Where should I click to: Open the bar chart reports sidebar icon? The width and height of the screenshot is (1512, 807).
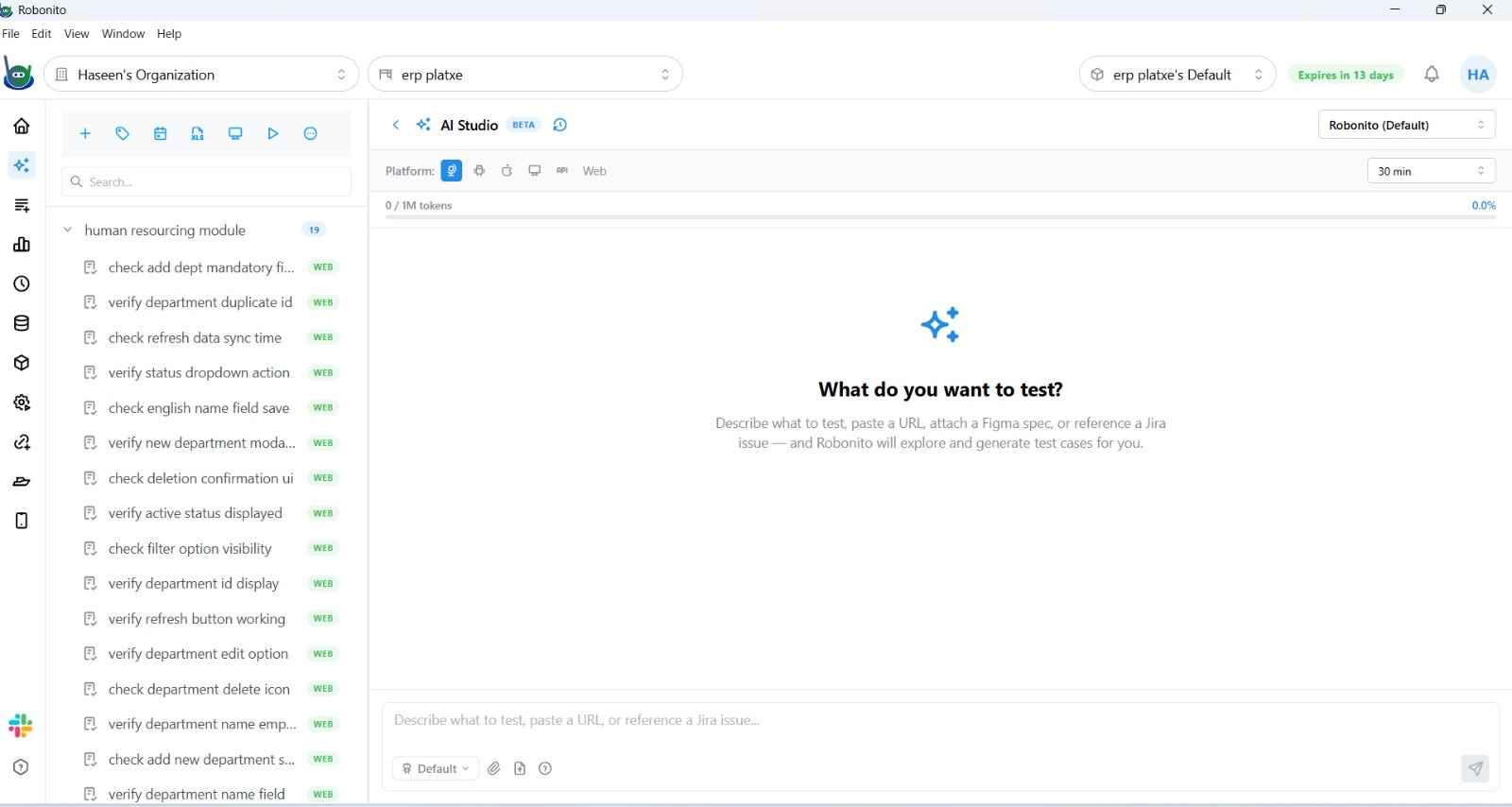click(22, 245)
